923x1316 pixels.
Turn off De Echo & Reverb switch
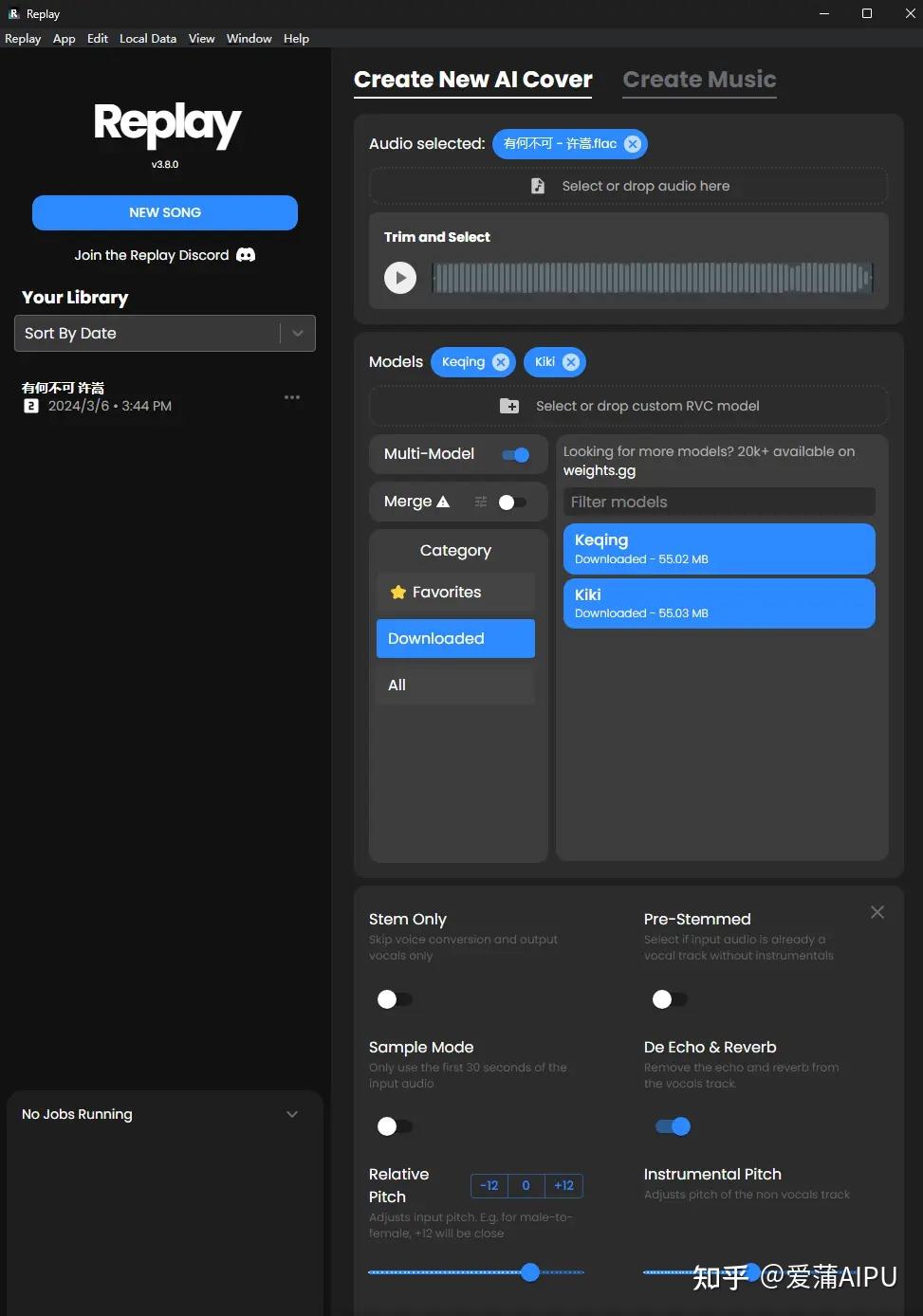point(673,1126)
